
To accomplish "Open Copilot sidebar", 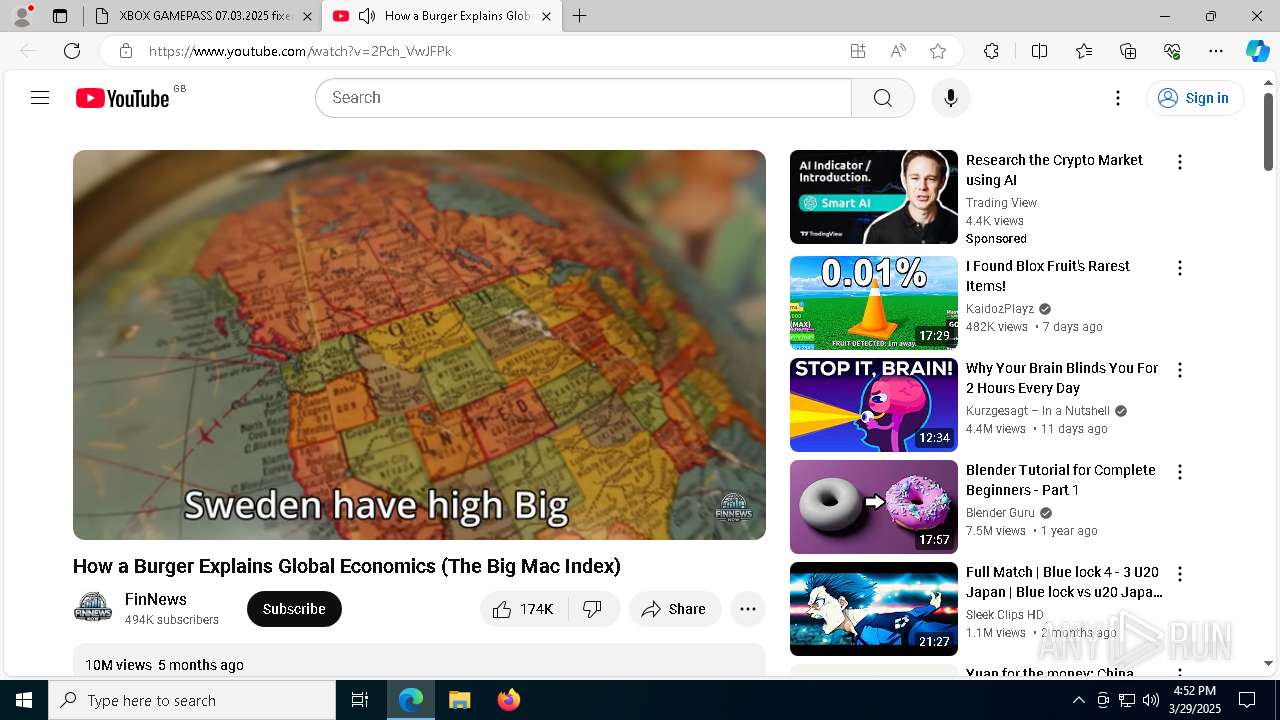I will tap(1257, 51).
